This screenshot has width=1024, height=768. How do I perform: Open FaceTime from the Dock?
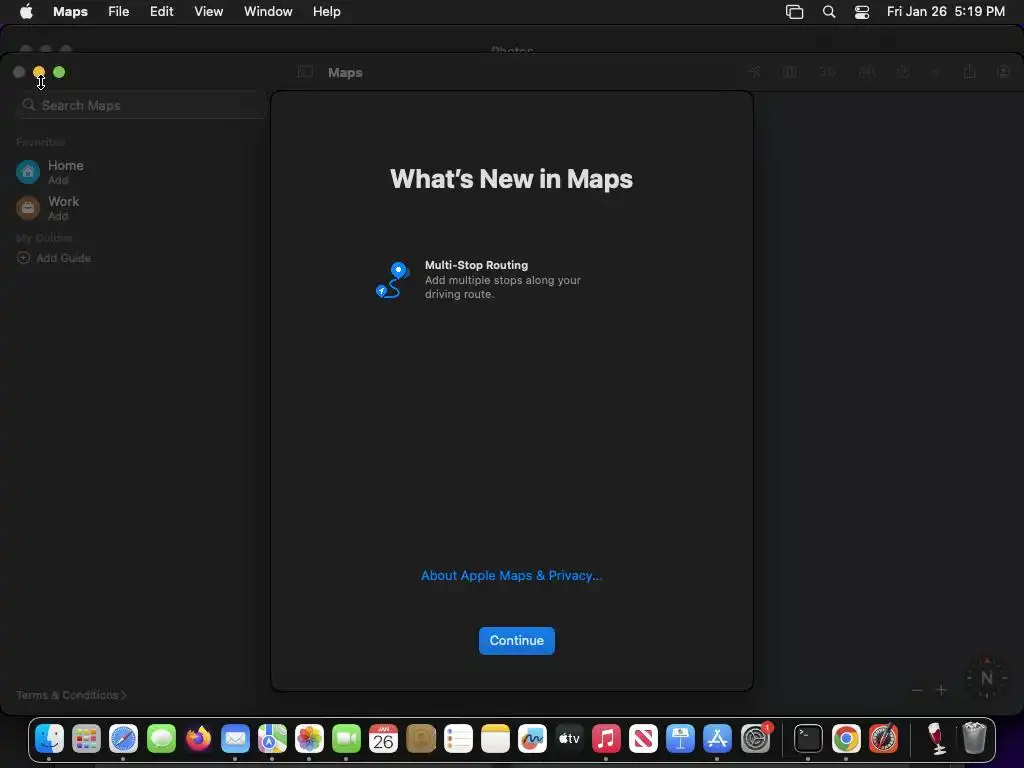point(346,739)
